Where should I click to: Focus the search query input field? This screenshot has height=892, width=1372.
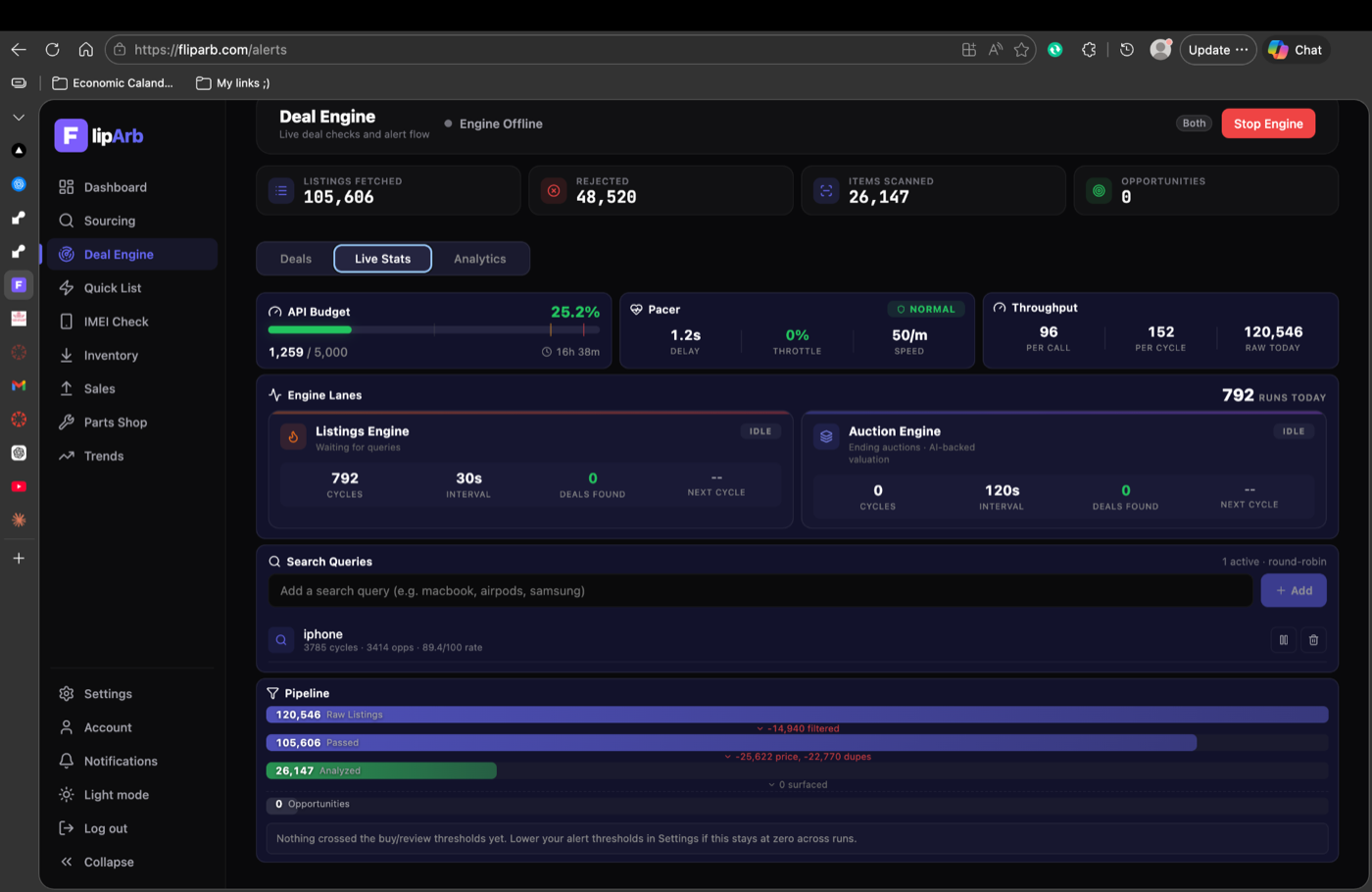click(x=760, y=590)
